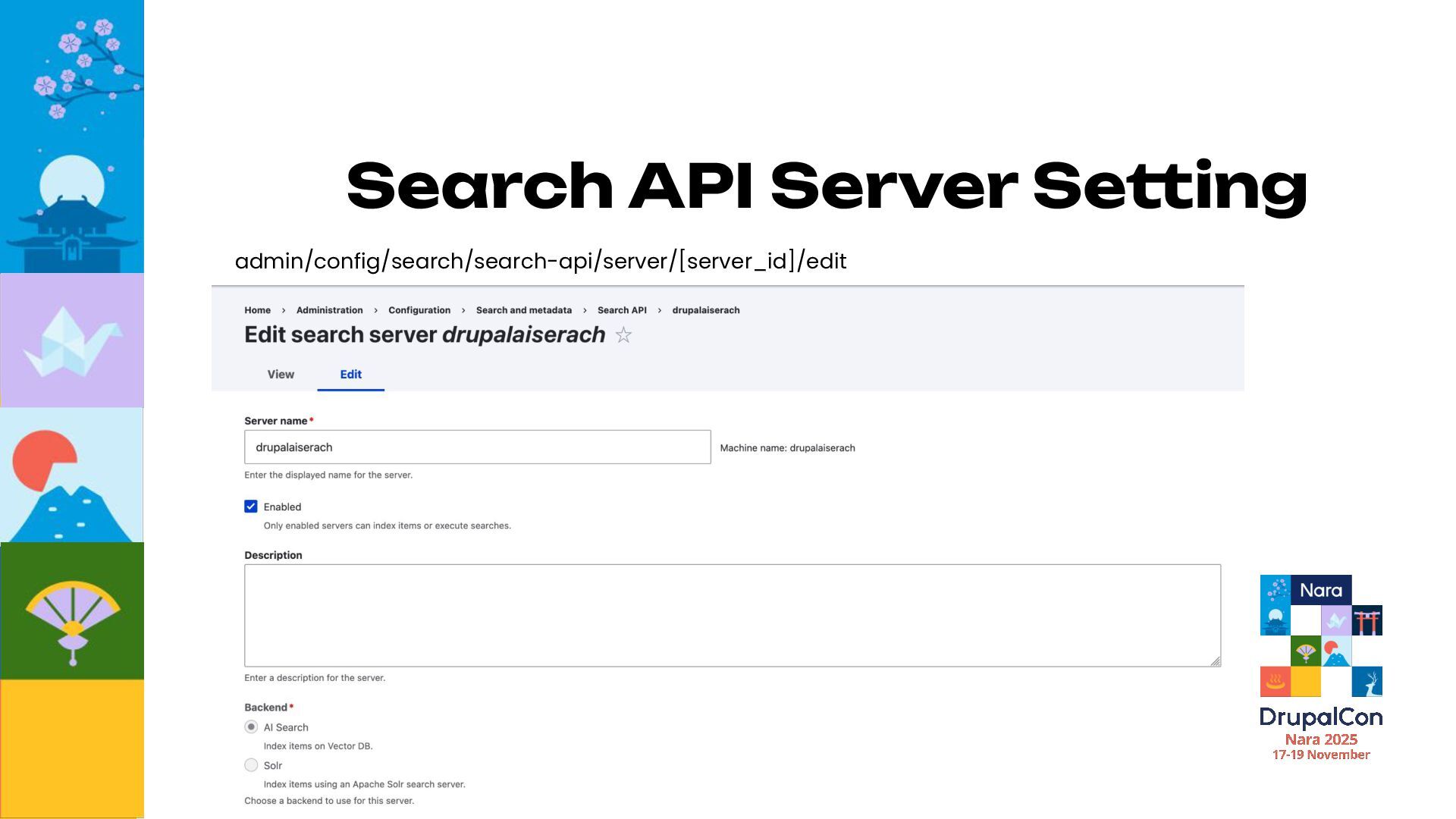Viewport: 1456px width, 819px height.
Task: Click the cherry blossom temple image
Action: 71,136
